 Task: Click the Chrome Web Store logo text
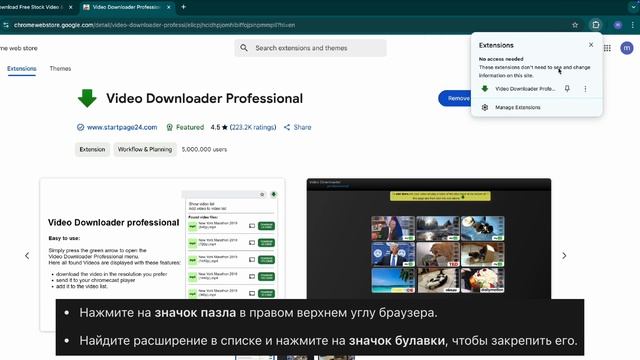pyautogui.click(x=19, y=48)
